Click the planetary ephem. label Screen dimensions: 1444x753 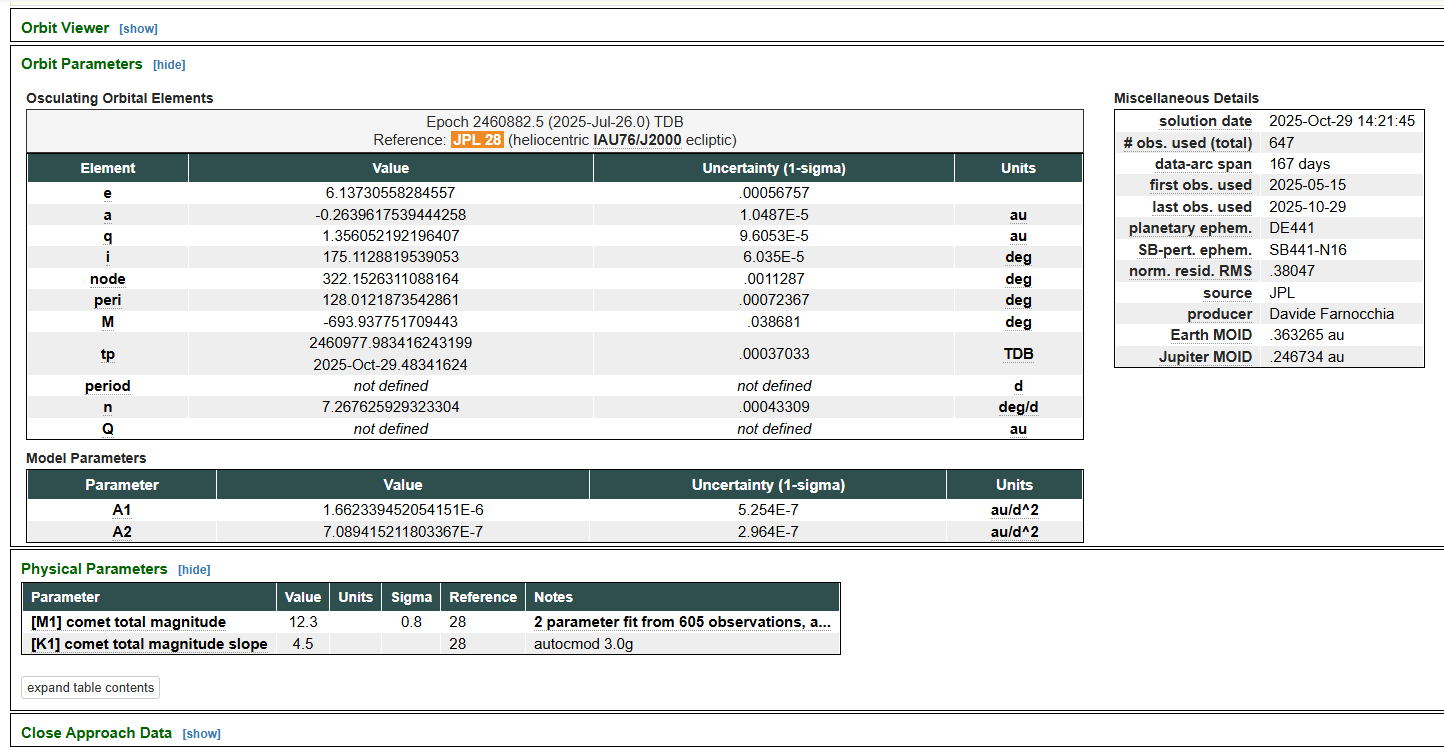1190,228
